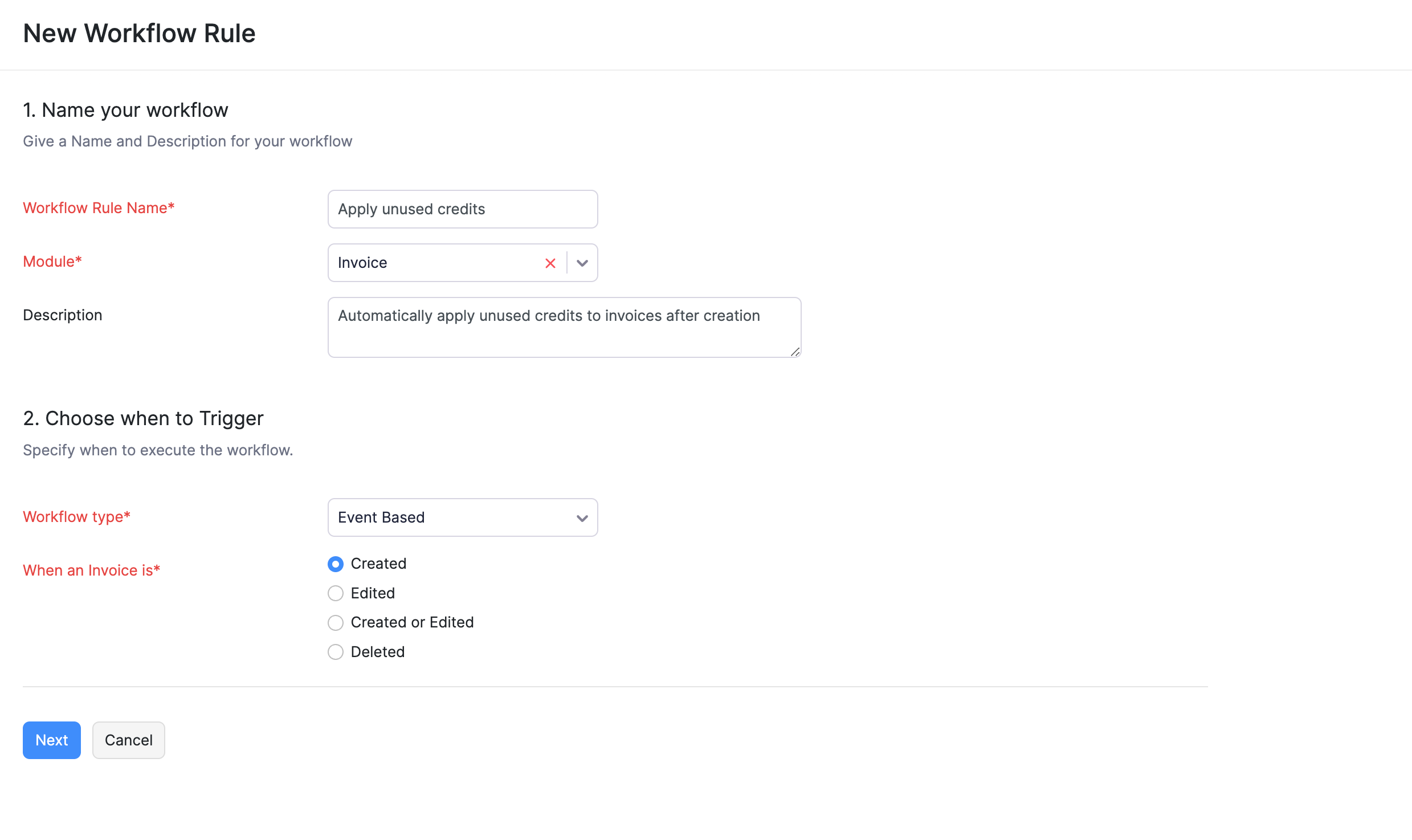Click the Workflow type label
Viewport: 1412px width, 840px height.
[x=77, y=517]
